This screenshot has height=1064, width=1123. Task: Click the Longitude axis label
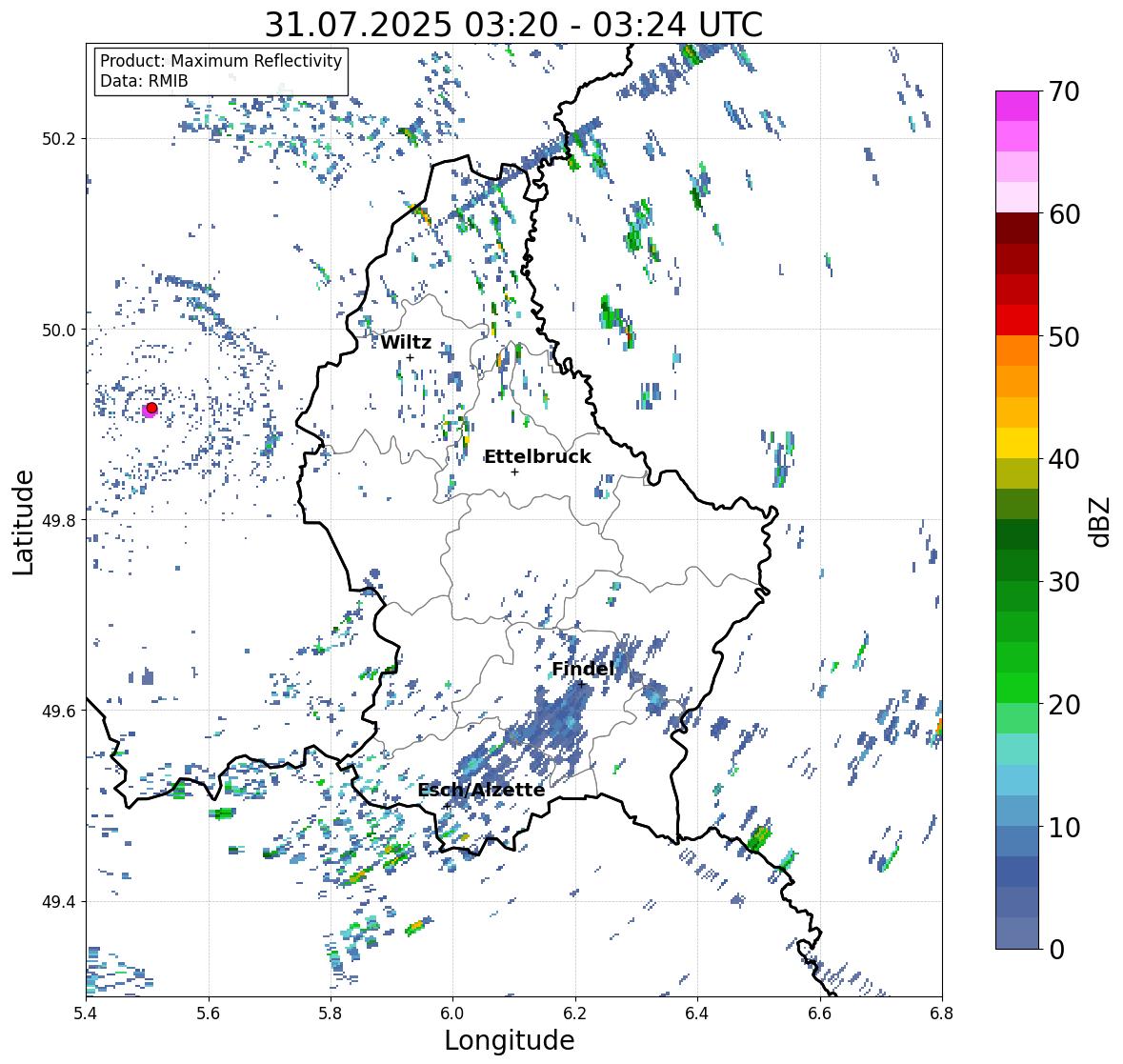pyautogui.click(x=510, y=1040)
